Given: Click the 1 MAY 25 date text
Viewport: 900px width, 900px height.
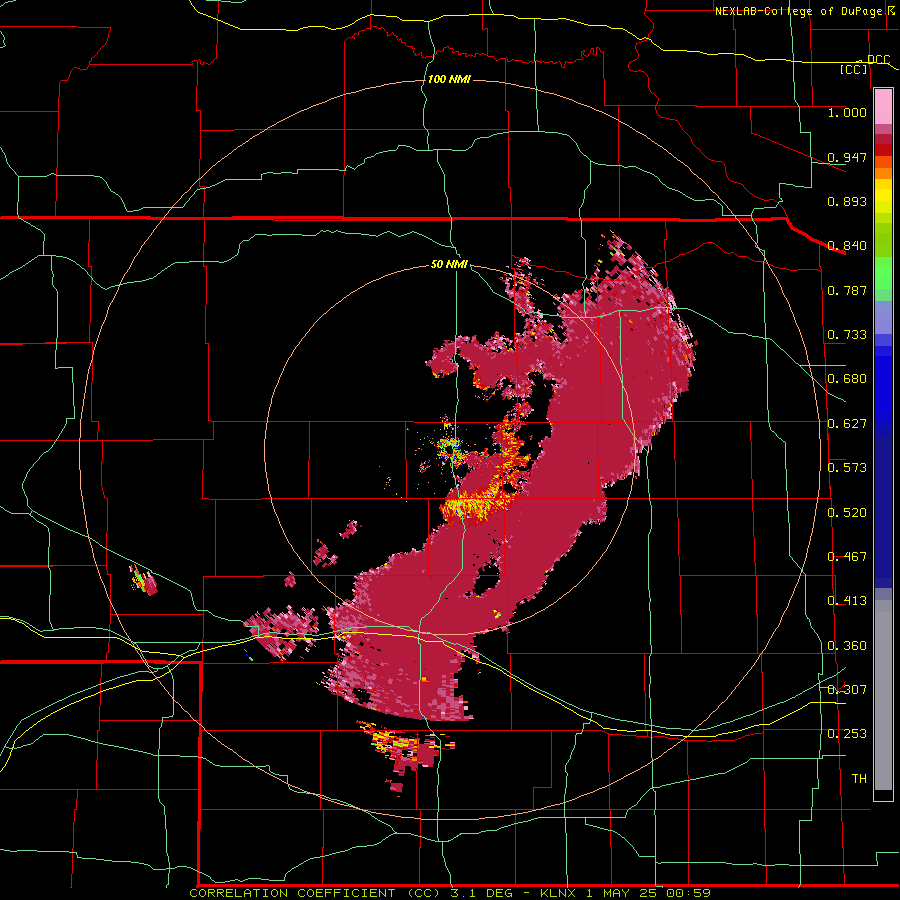Looking at the screenshot, I should [x=621, y=893].
